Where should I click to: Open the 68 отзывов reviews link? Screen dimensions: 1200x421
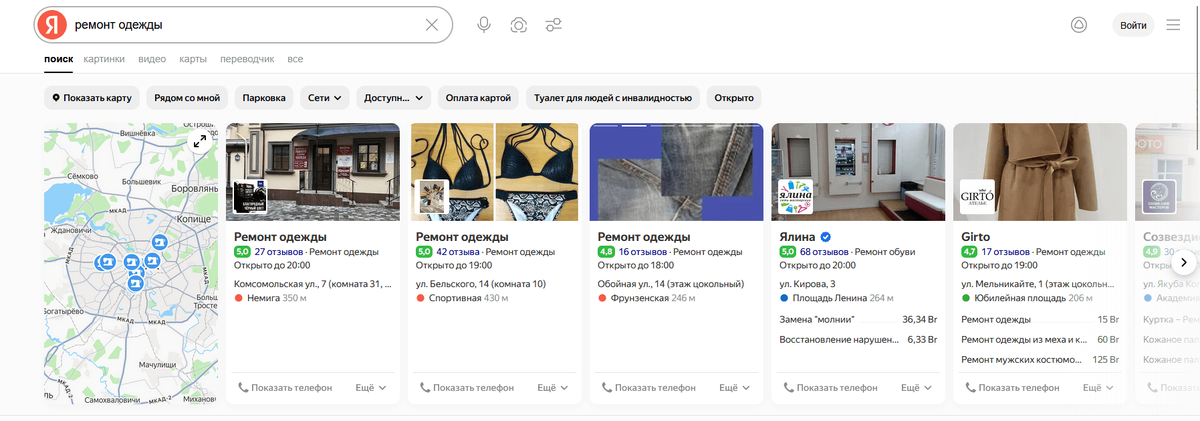pos(825,252)
